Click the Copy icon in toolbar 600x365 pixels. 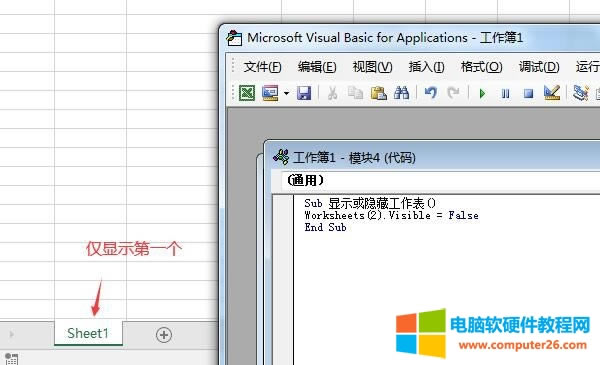[x=355, y=93]
